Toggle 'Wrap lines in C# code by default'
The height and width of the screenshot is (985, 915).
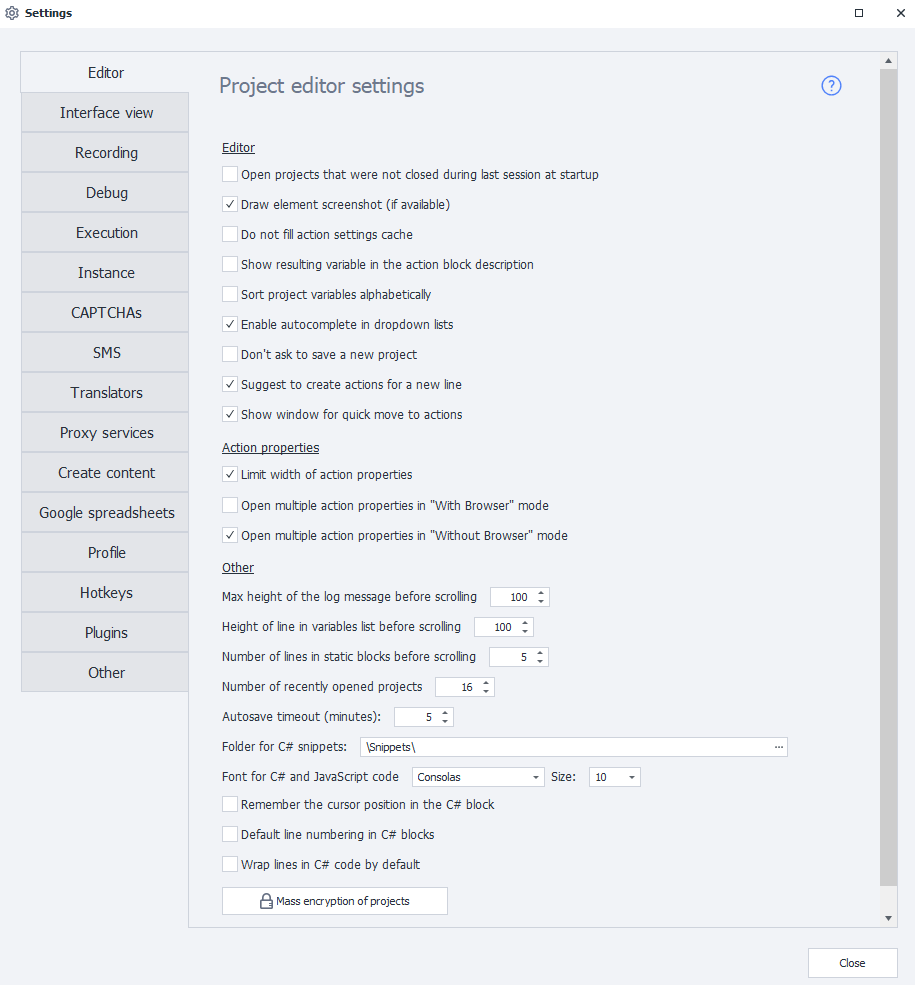coord(230,865)
